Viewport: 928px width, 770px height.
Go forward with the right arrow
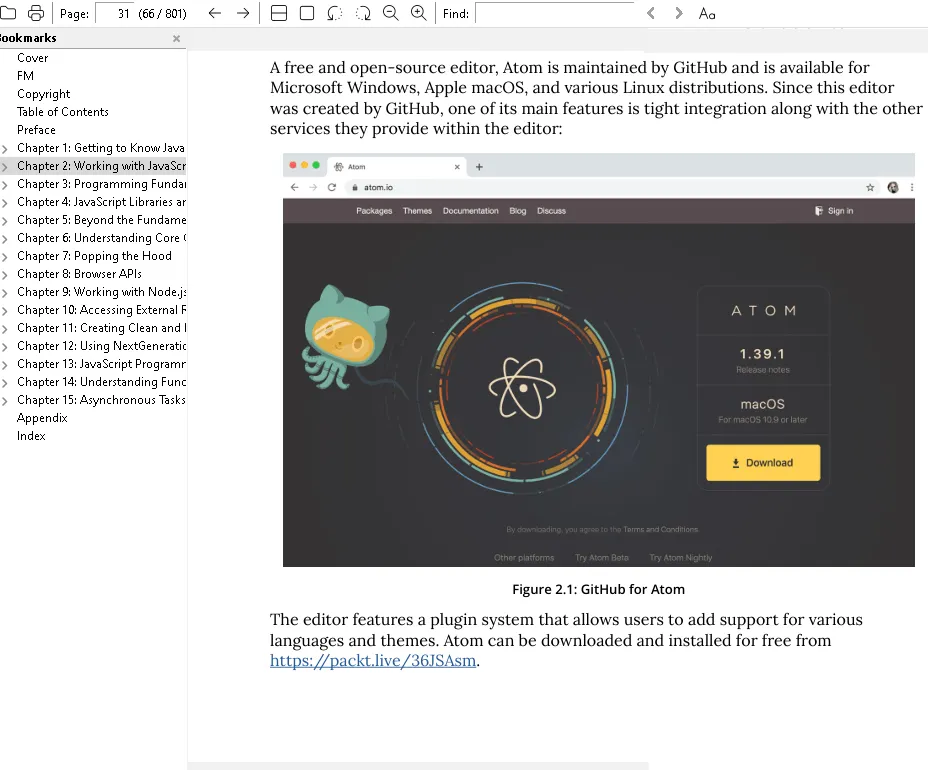[243, 13]
